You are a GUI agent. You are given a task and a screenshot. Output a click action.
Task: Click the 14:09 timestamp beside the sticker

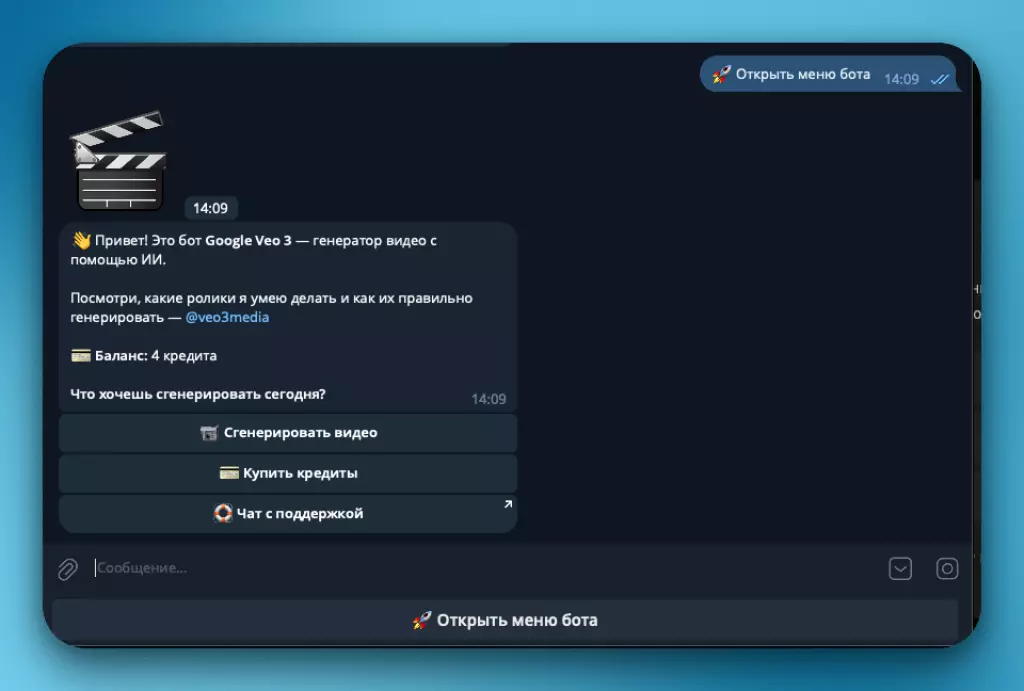tap(210, 208)
